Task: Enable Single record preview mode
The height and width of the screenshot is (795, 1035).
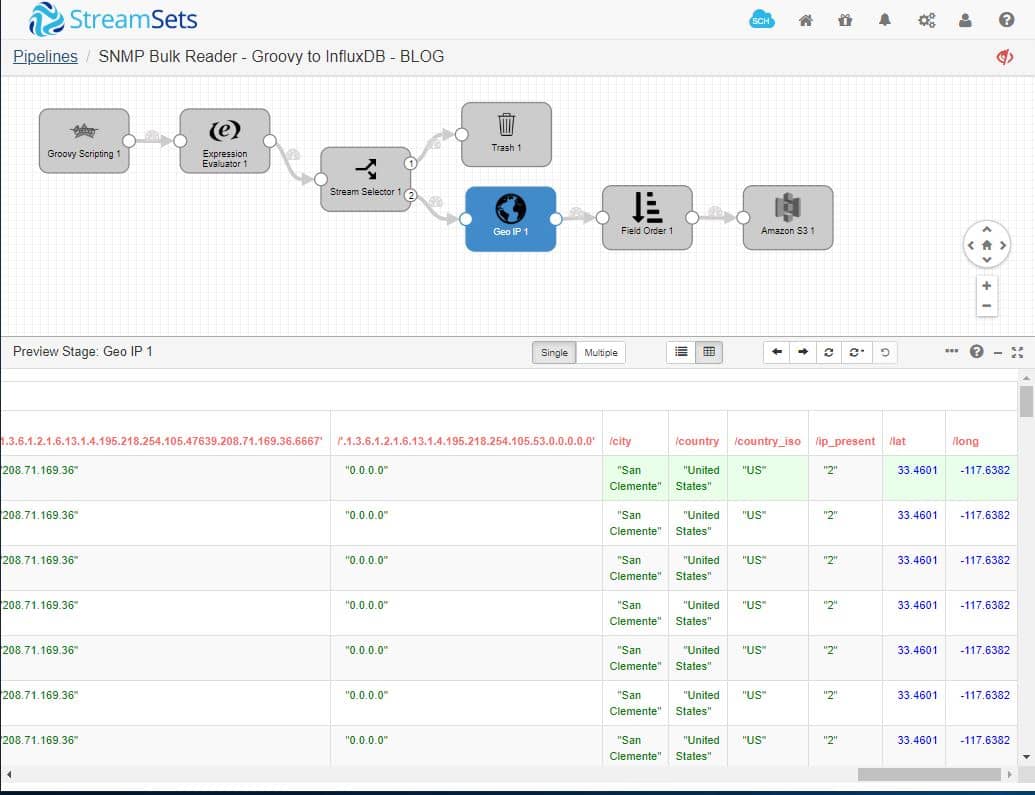Action: 553,352
